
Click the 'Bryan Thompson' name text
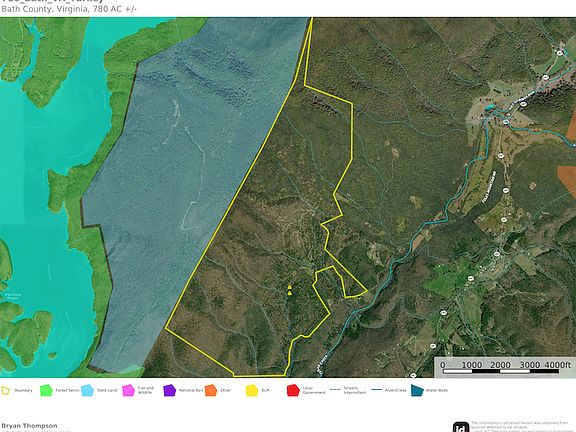[29, 425]
